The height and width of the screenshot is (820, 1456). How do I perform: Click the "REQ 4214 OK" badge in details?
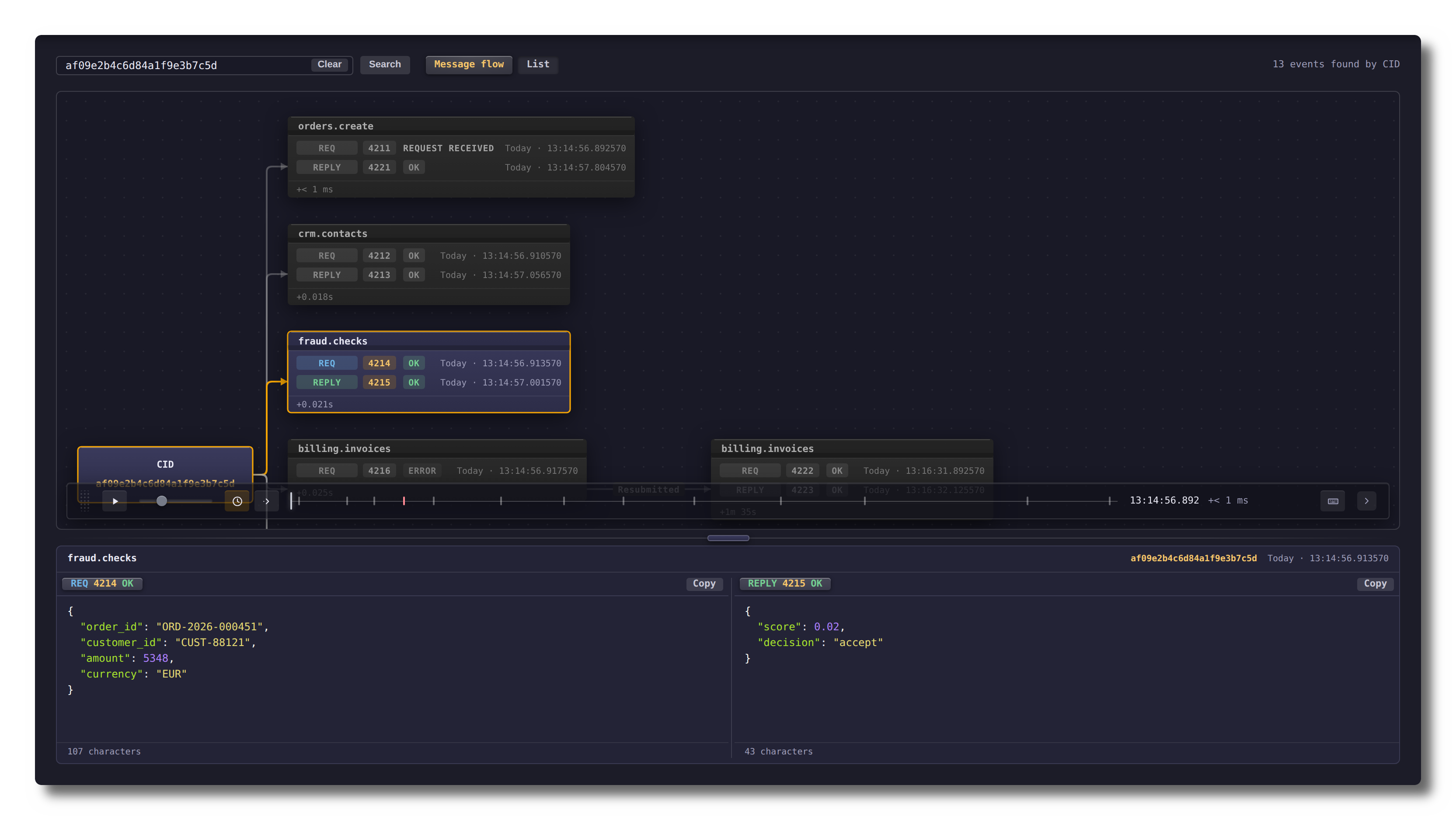(102, 583)
